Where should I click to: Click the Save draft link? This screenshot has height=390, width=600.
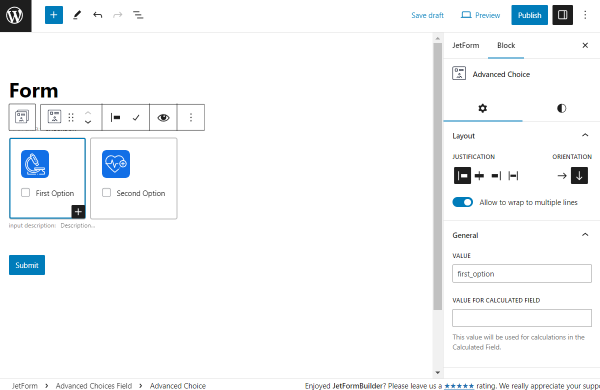click(427, 15)
